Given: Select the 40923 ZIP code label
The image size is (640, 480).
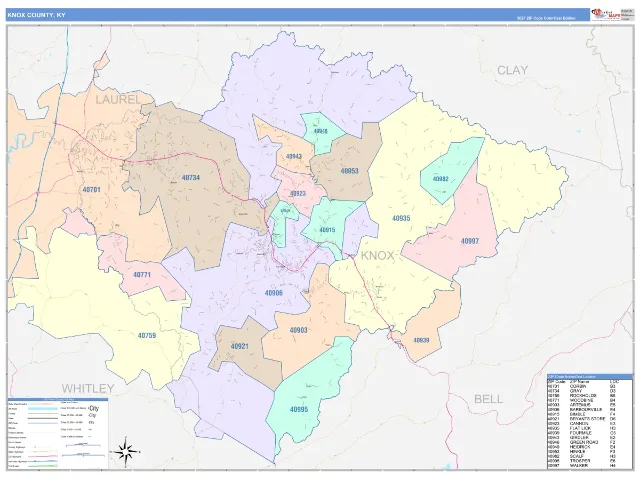Looking at the screenshot, I should coord(298,193).
